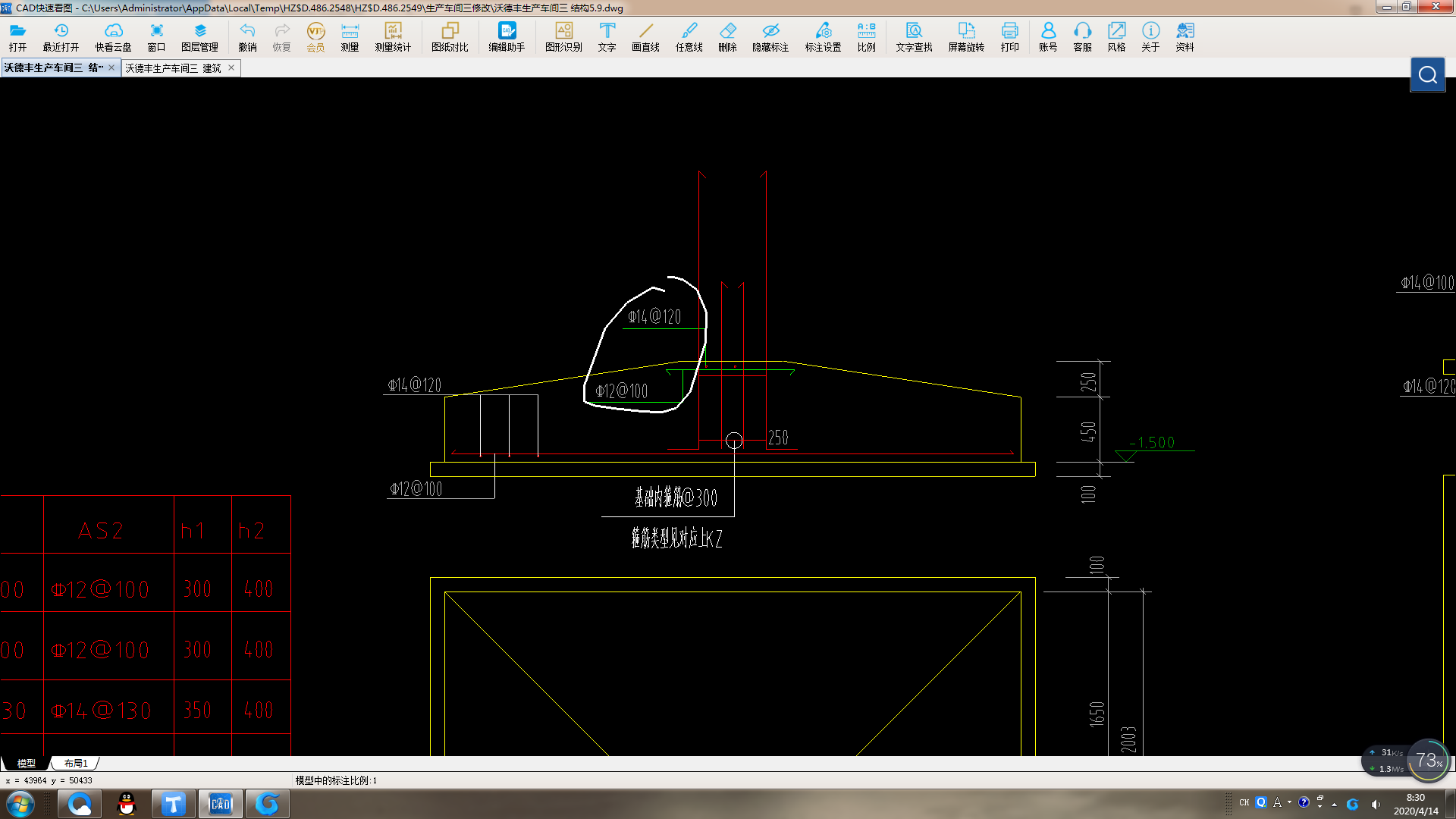The height and width of the screenshot is (819, 1456).
Task: Click 屏幕旋转 screen rotate
Action: pyautogui.click(x=966, y=36)
